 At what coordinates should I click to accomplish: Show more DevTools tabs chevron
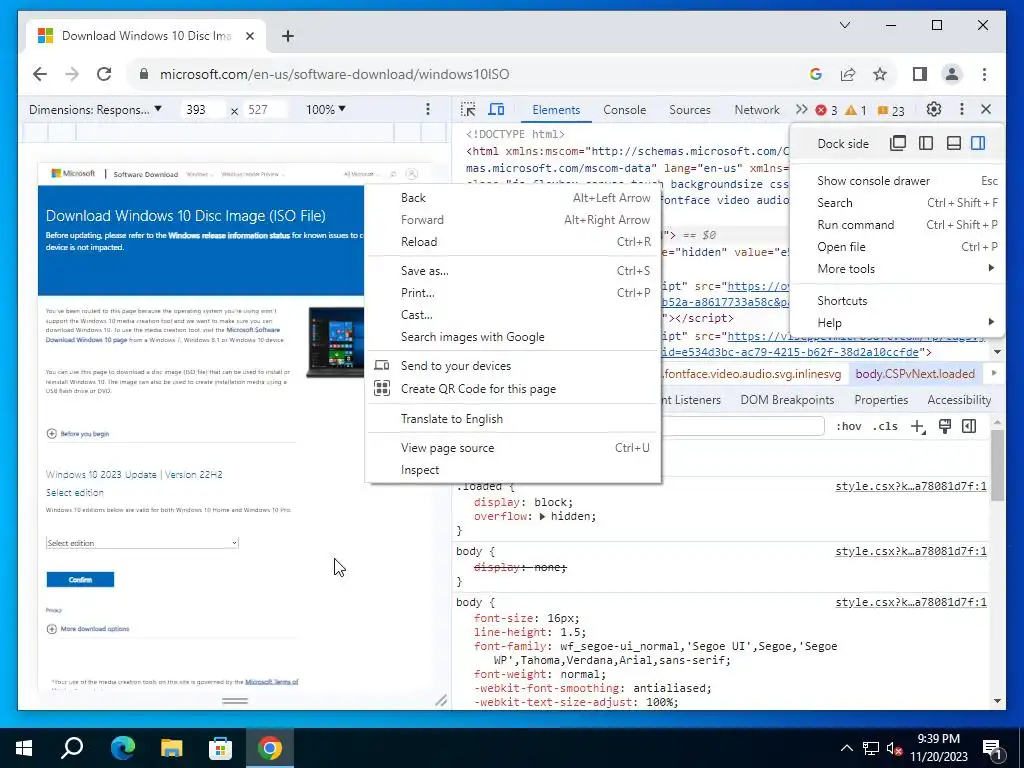[801, 109]
